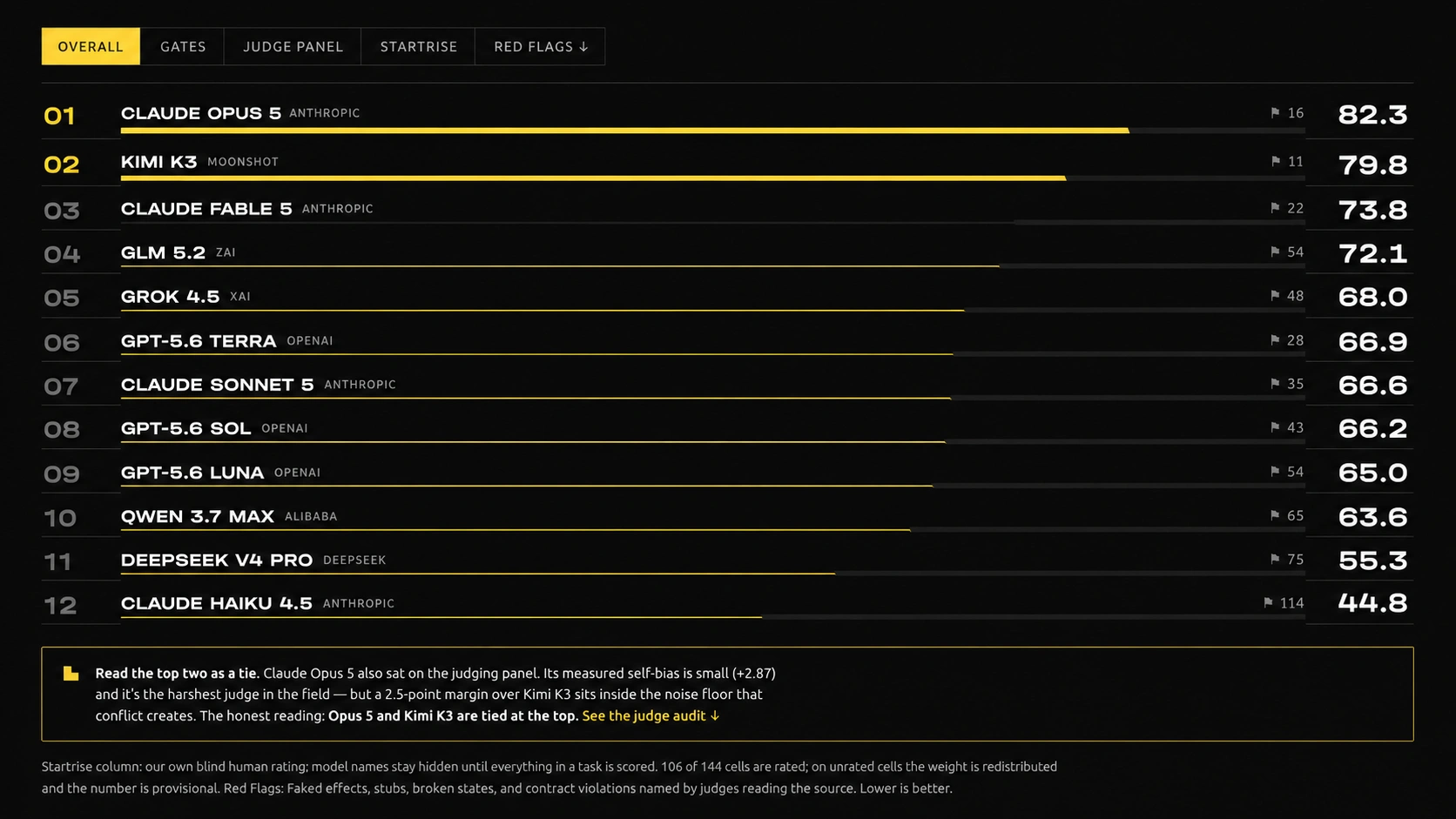
Task: Click the model name 'Qwen 3.7 Max'
Action: tap(198, 517)
